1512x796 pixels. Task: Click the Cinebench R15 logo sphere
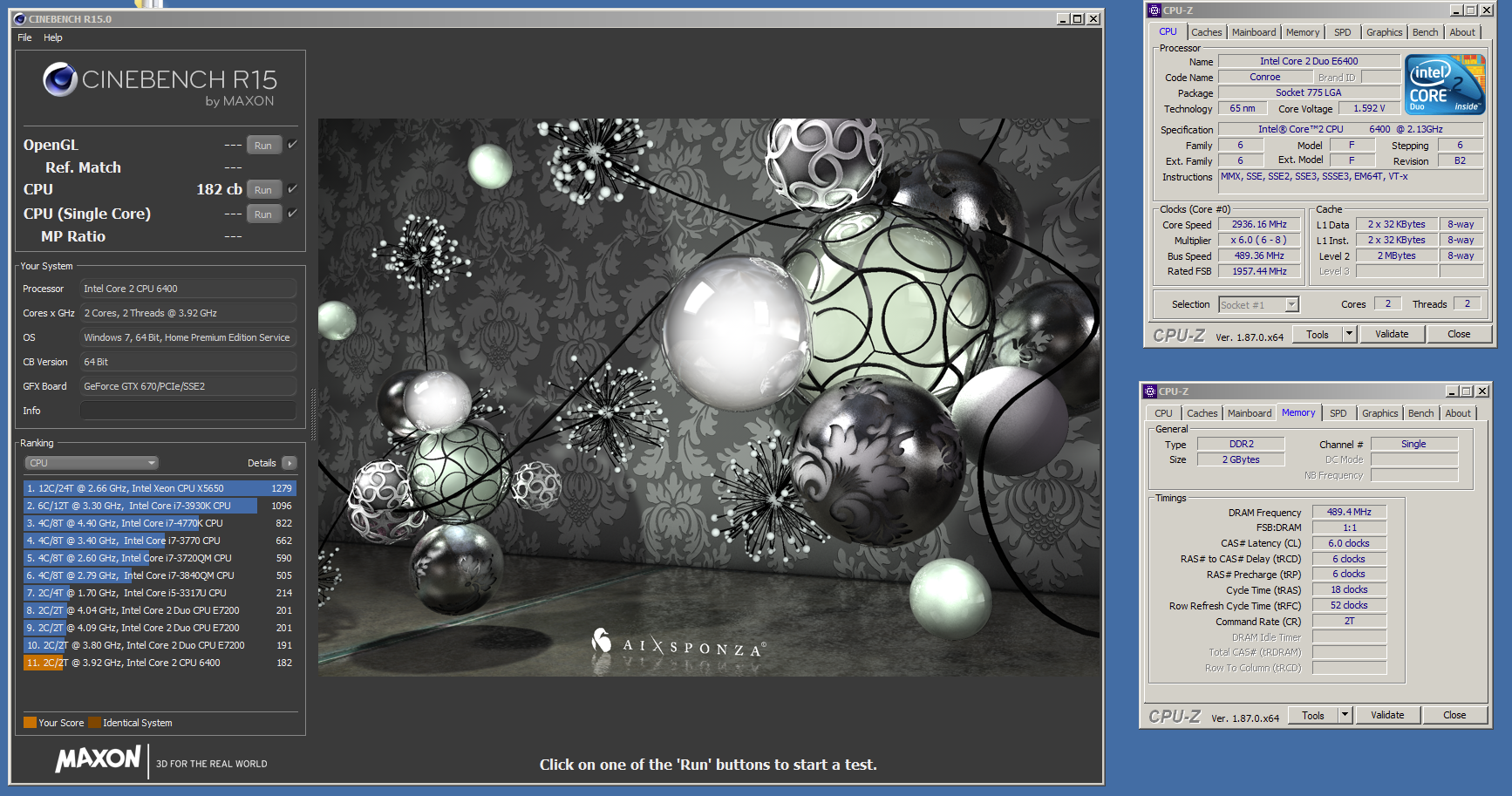[x=60, y=79]
